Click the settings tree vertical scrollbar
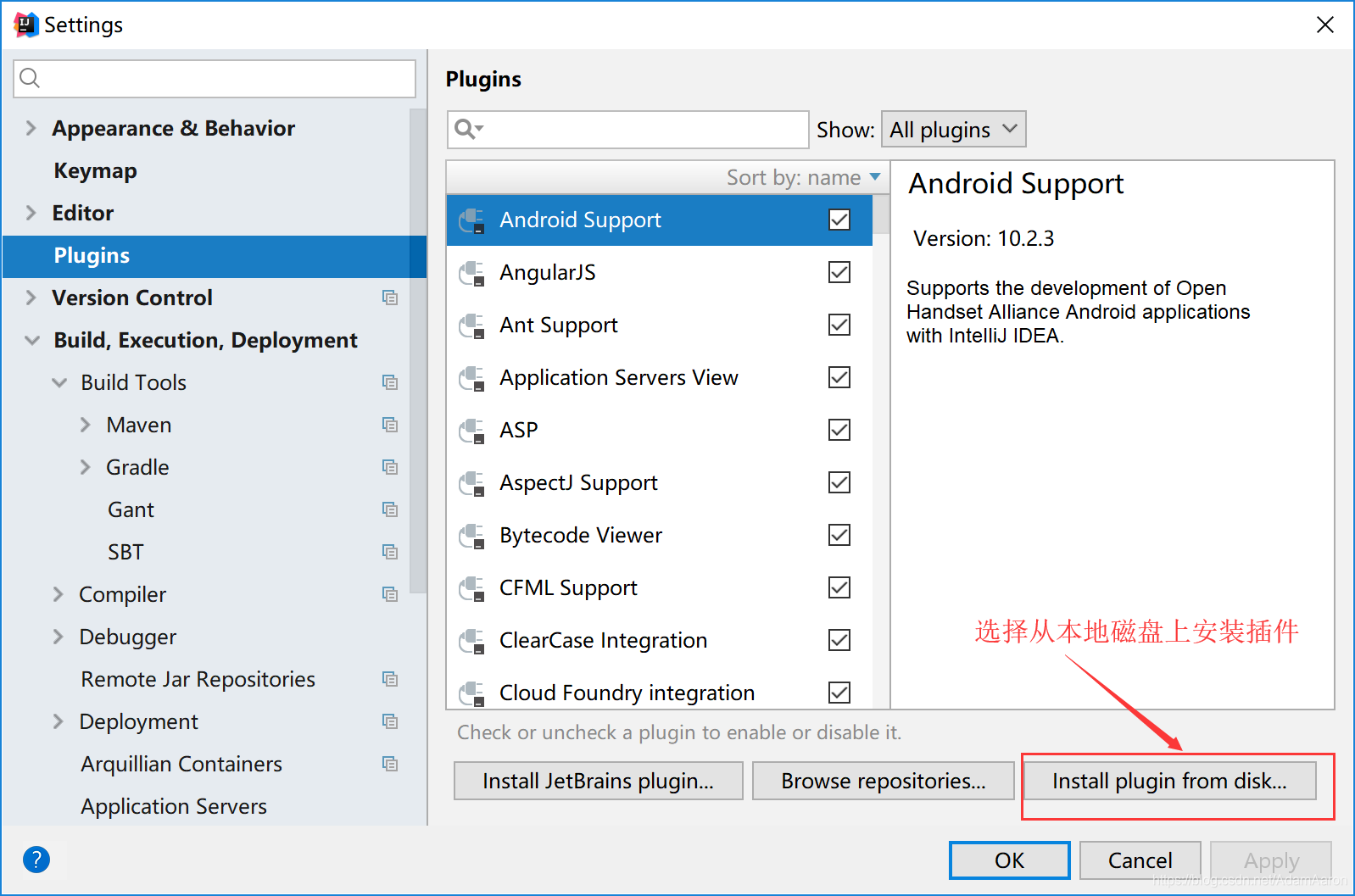1355x896 pixels. click(x=418, y=351)
